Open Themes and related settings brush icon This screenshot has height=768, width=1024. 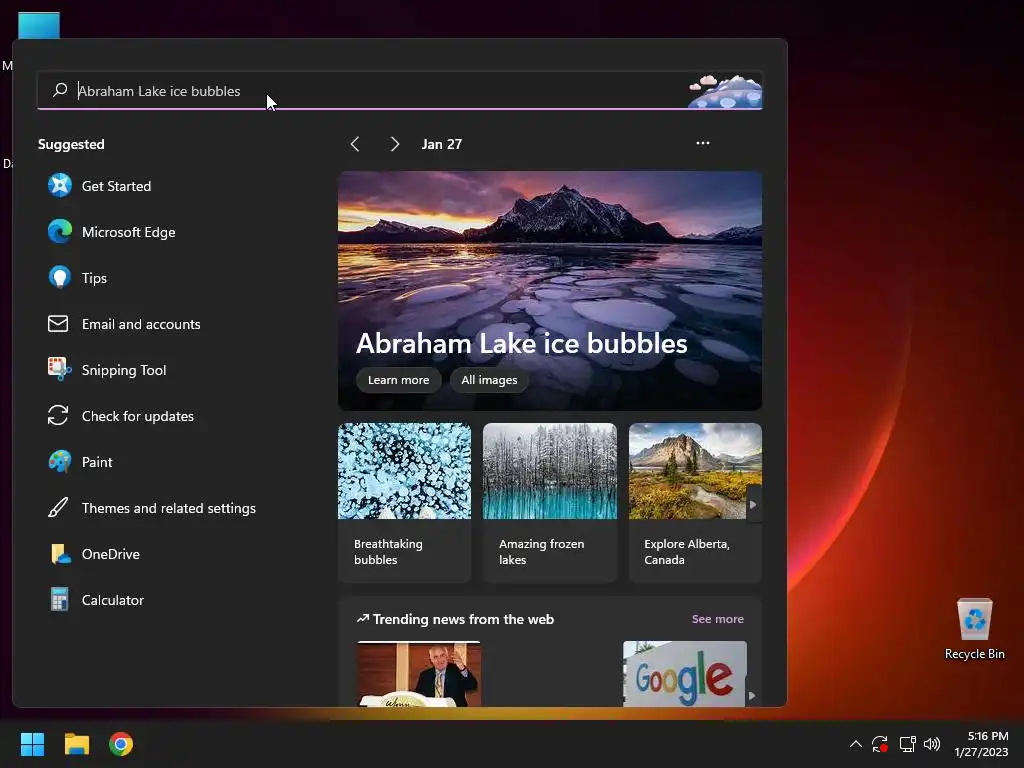(x=58, y=507)
